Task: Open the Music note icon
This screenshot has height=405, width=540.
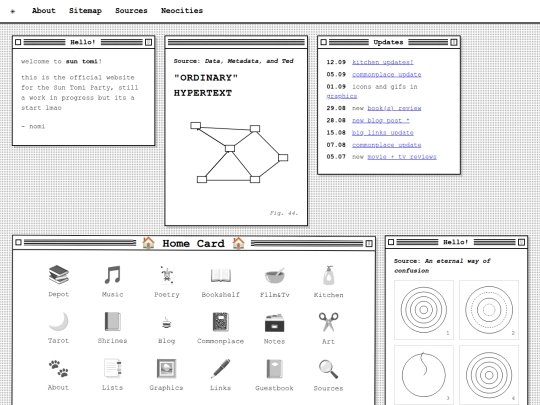Action: pyautogui.click(x=112, y=274)
